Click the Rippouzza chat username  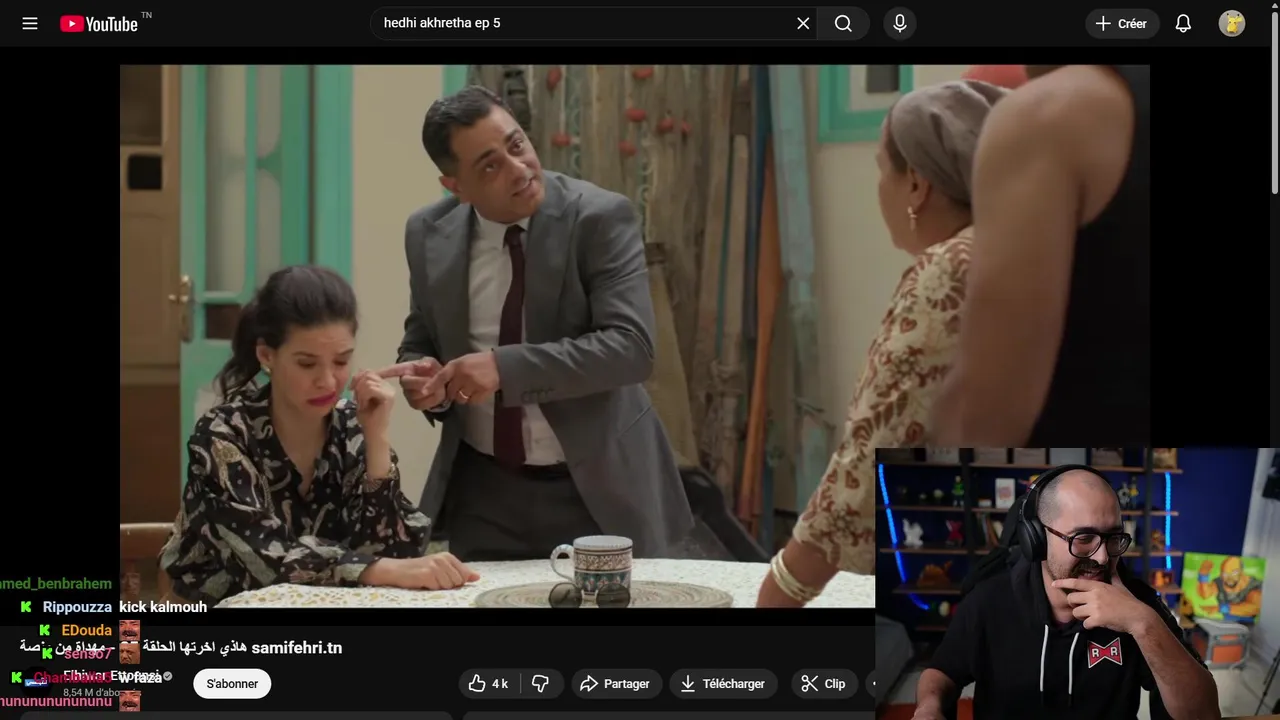[x=77, y=607]
